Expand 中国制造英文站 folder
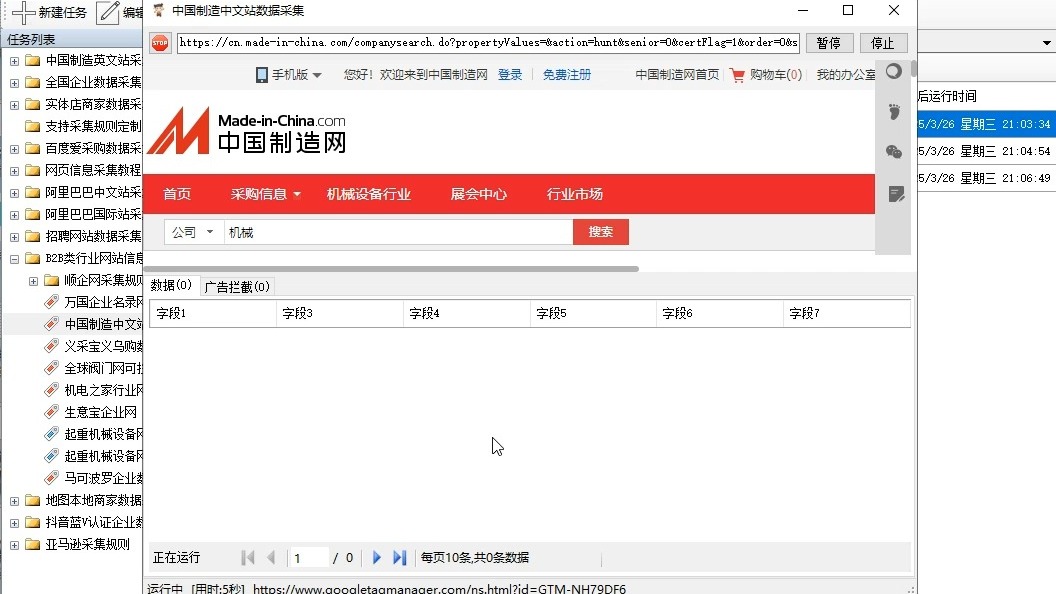 point(14,61)
